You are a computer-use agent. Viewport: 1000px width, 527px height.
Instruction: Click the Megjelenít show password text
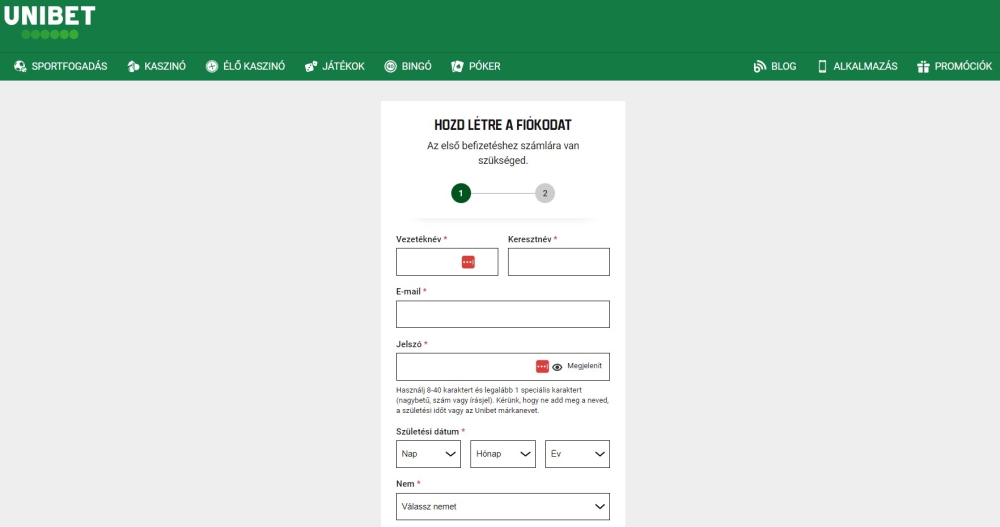tap(584, 366)
